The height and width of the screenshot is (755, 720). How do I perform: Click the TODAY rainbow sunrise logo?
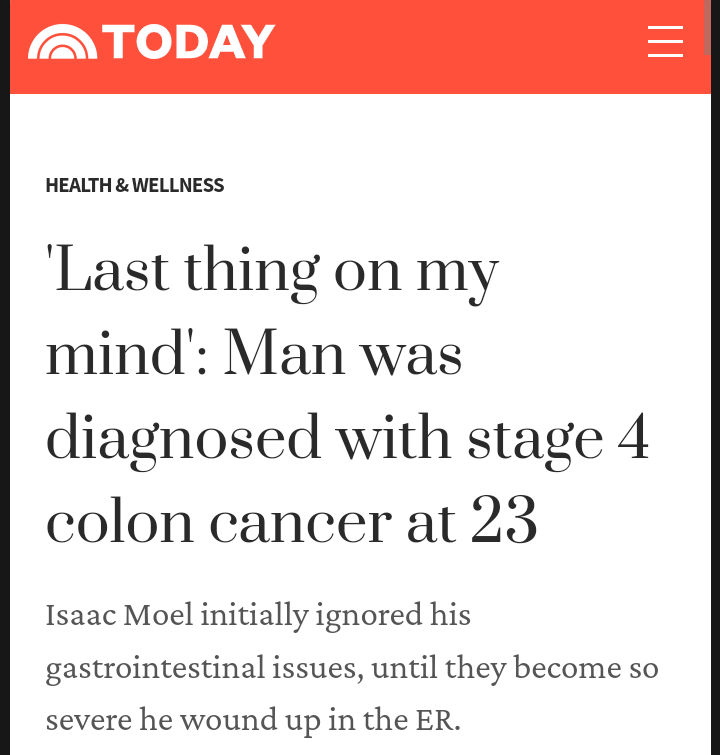pos(62,43)
